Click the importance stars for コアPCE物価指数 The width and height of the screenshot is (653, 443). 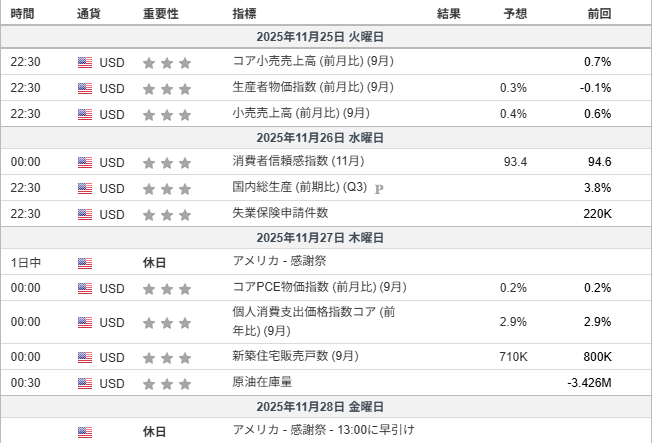point(166,288)
